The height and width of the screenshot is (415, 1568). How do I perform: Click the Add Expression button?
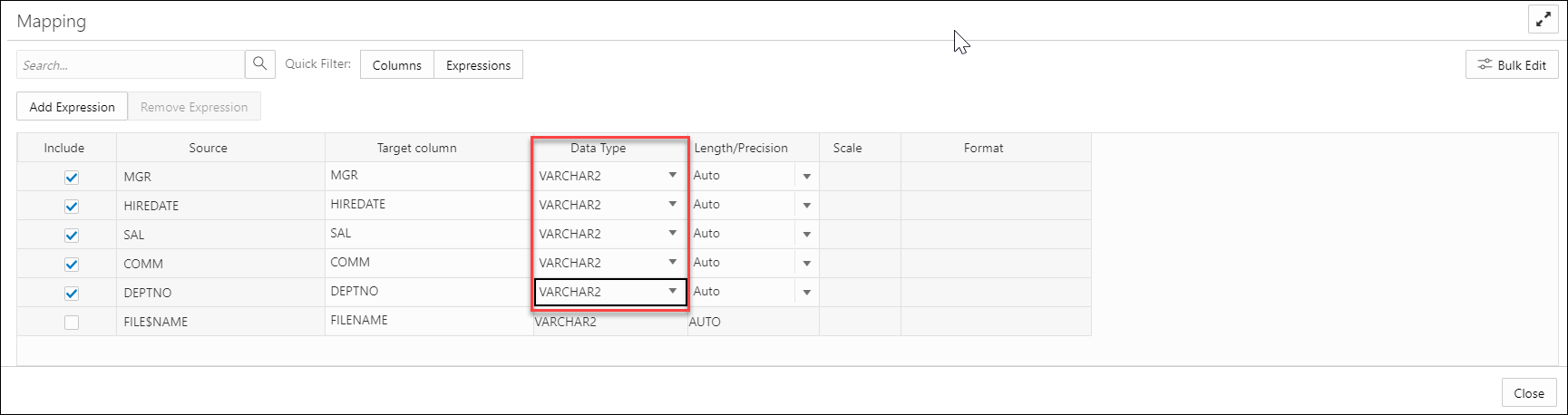click(x=73, y=107)
